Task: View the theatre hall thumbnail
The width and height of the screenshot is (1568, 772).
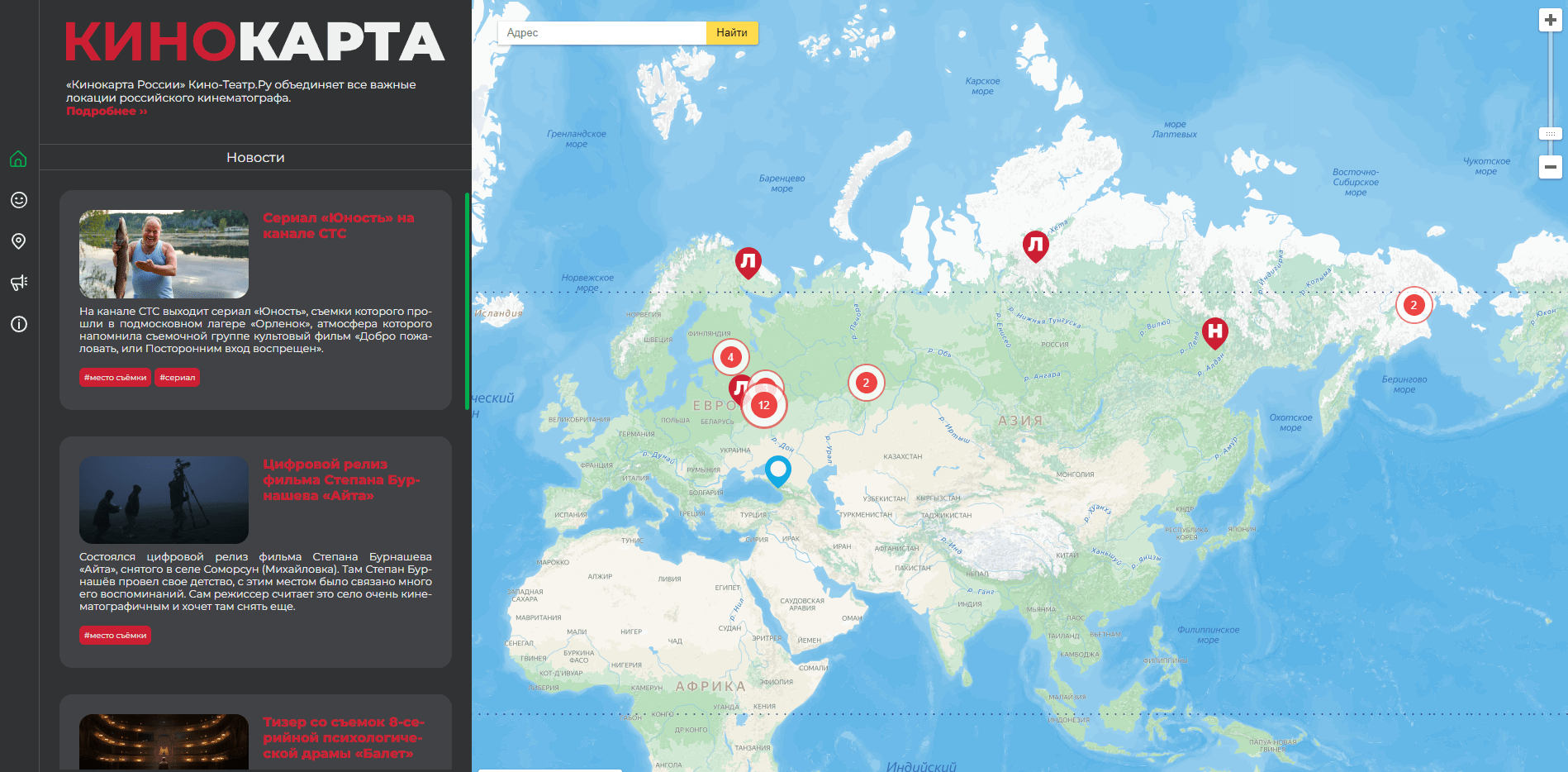Action: click(x=164, y=742)
